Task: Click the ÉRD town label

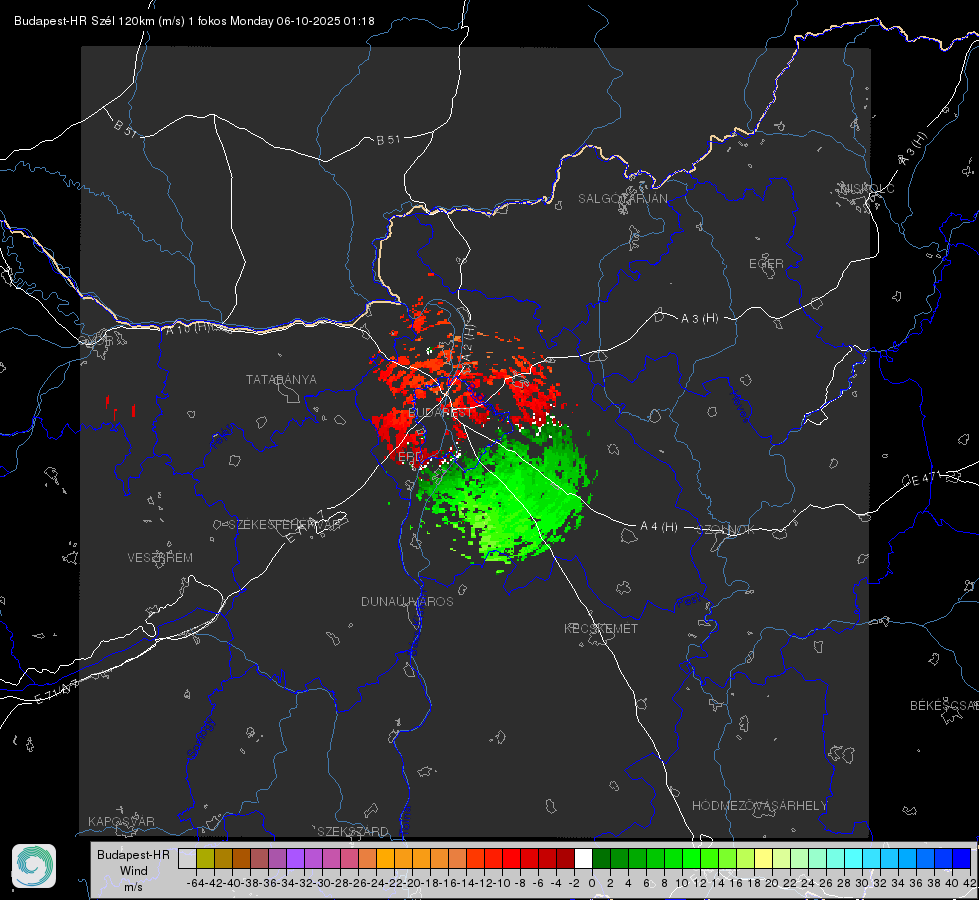Action: (x=410, y=457)
